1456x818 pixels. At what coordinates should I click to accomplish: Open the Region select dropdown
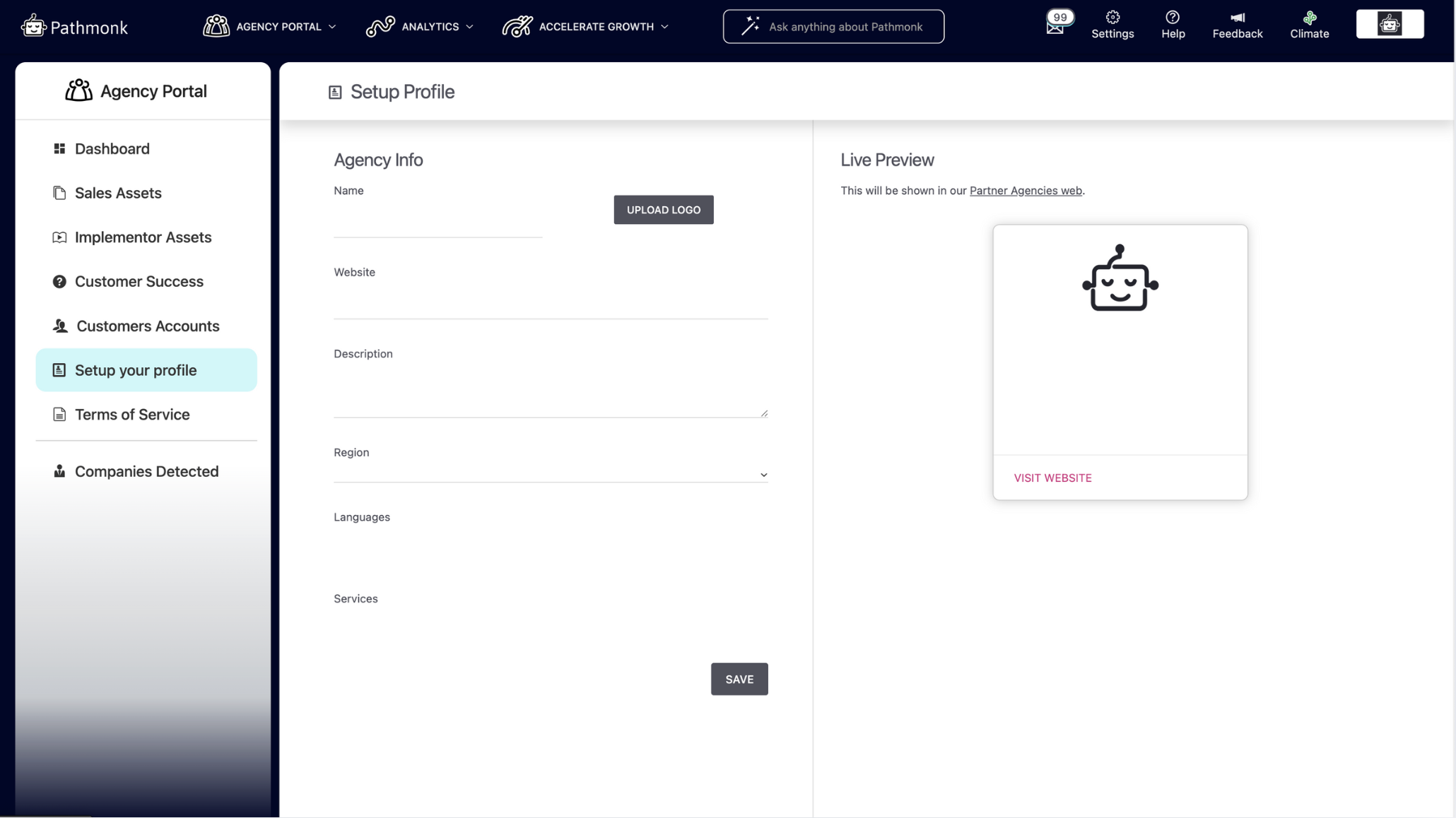[551, 473]
